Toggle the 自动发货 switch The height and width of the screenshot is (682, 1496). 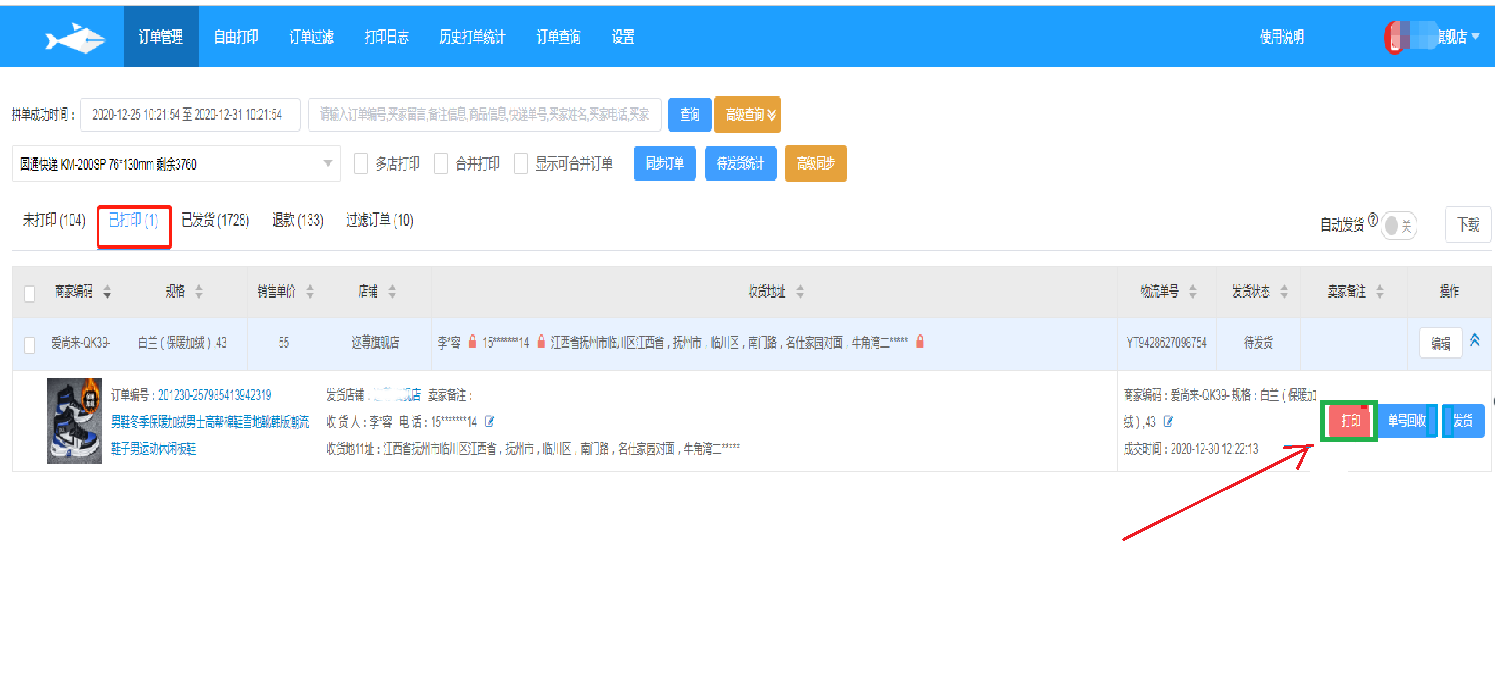[x=1399, y=226]
